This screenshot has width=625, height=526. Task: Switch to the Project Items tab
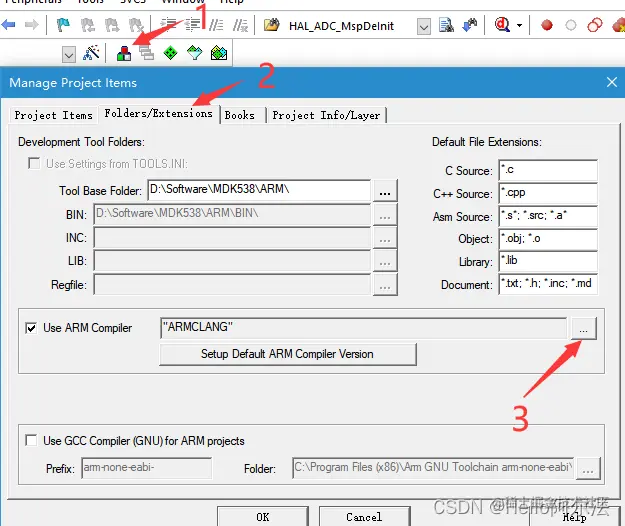pos(53,115)
